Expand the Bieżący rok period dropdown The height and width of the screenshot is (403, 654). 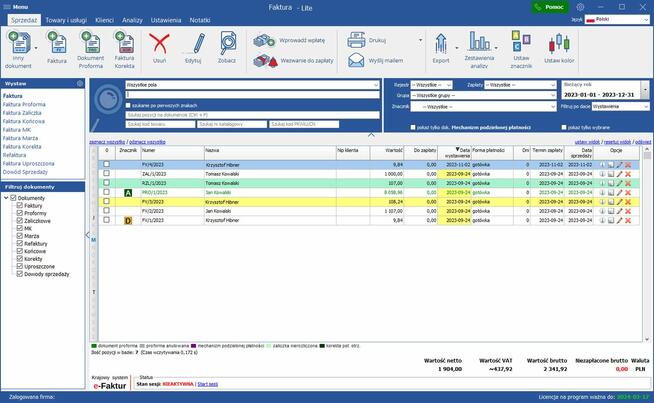pyautogui.click(x=643, y=85)
